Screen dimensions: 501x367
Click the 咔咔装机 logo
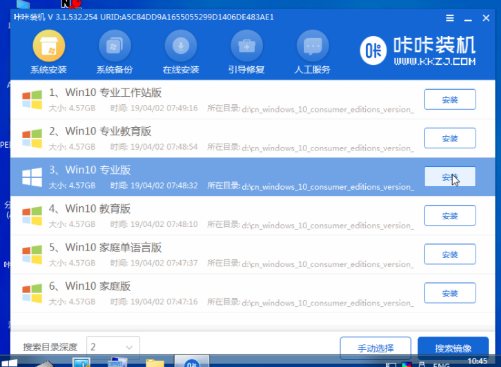coord(418,51)
